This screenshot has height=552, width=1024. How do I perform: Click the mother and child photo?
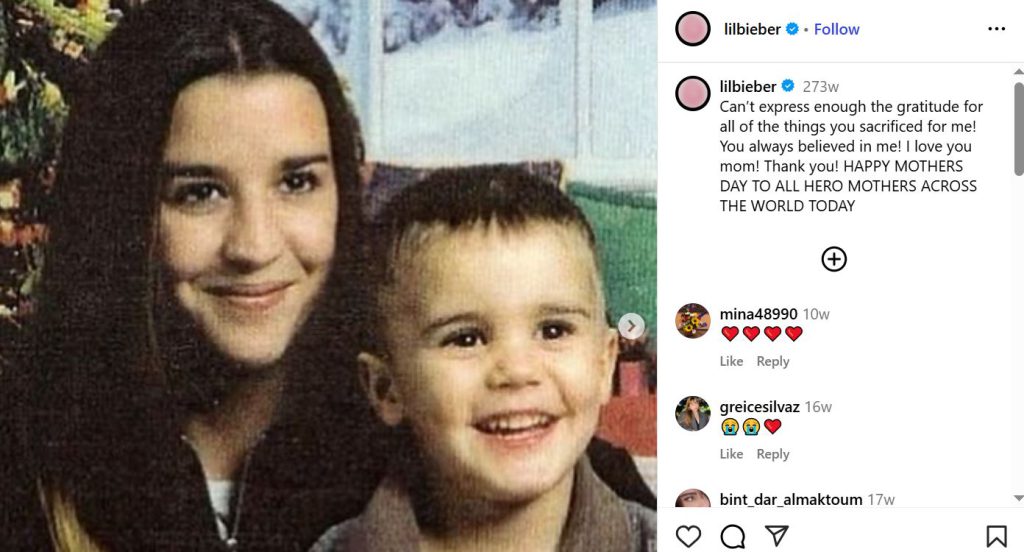[x=328, y=276]
